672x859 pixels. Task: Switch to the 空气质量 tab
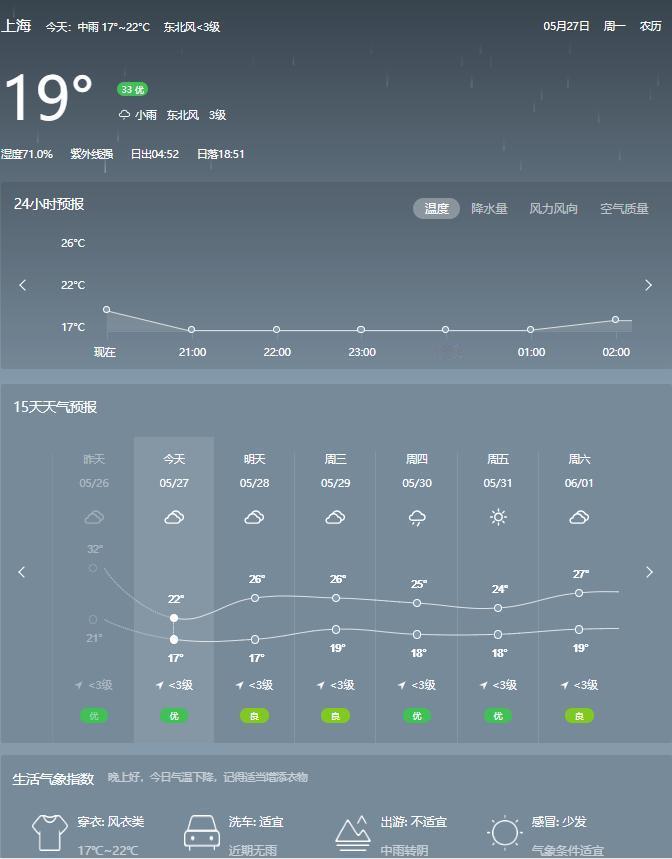pyautogui.click(x=624, y=209)
